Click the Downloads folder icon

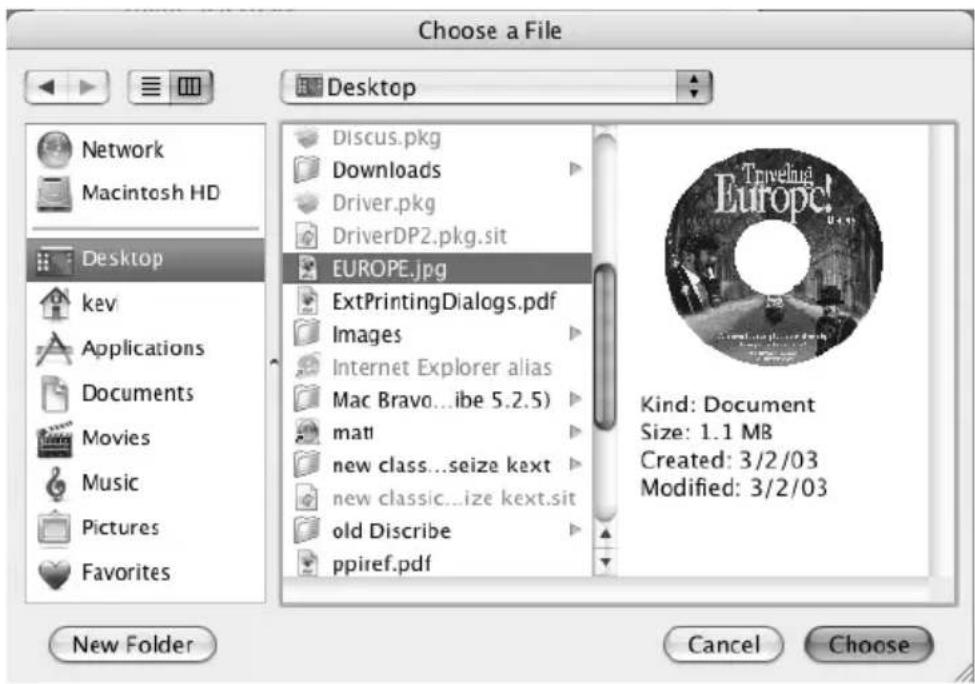307,170
